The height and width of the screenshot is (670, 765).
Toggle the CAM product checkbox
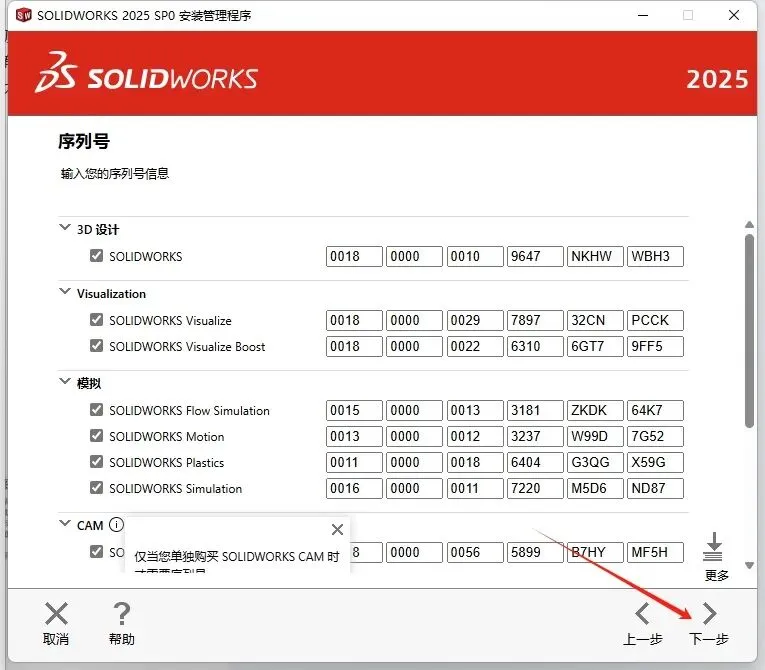click(96, 551)
